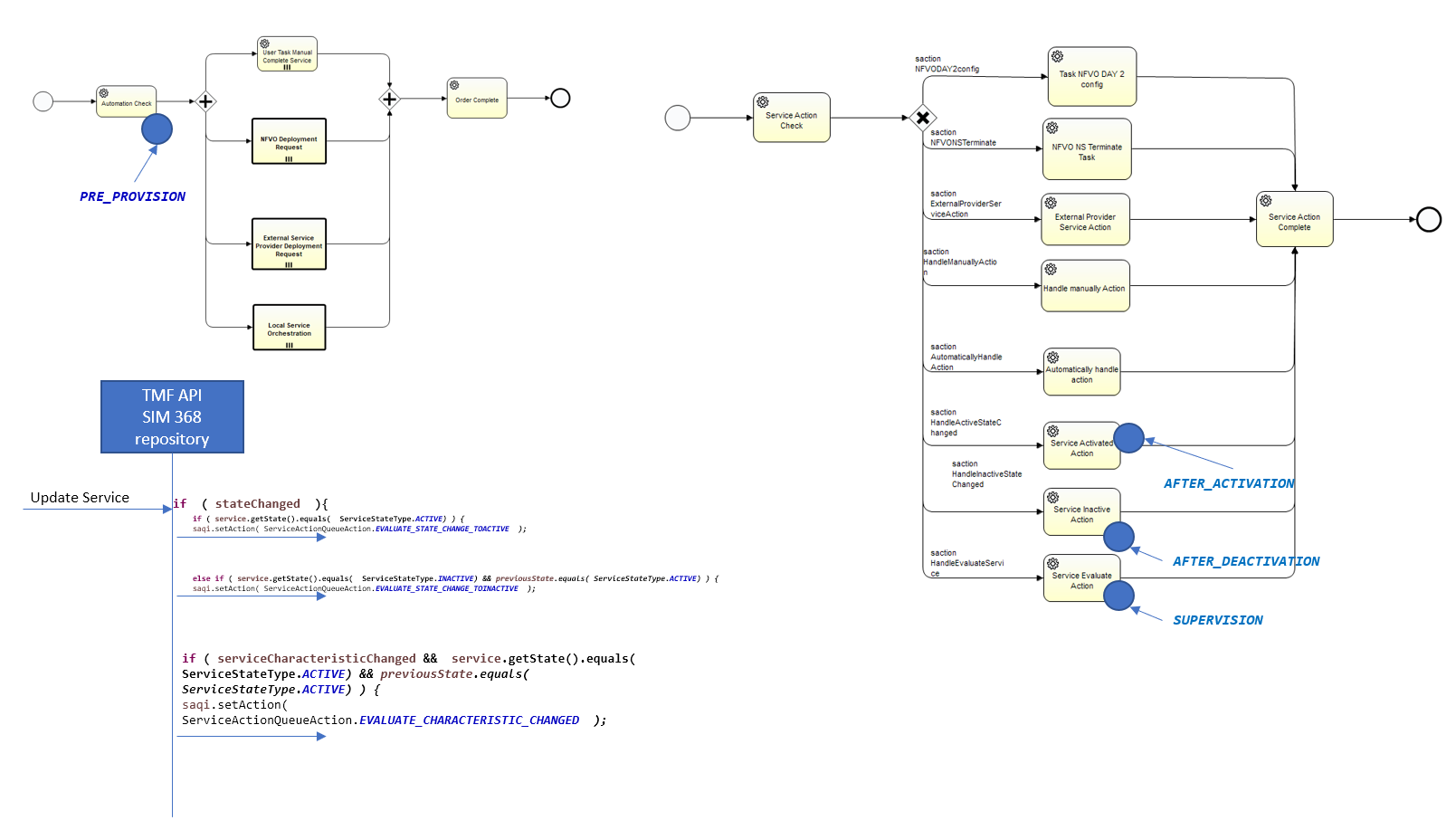The width and height of the screenshot is (1456, 830).
Task: Select the Local Service Orchestration subprocess
Action: click(289, 328)
